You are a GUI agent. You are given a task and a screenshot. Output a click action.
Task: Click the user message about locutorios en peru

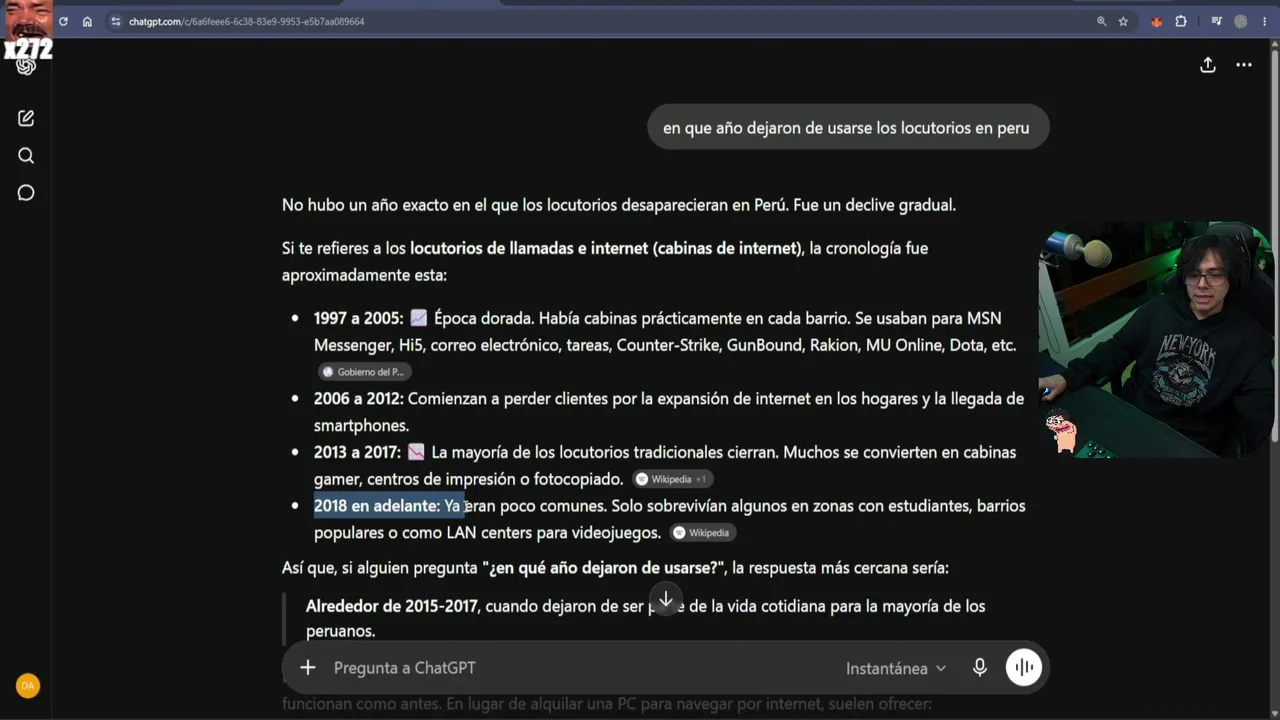point(846,128)
